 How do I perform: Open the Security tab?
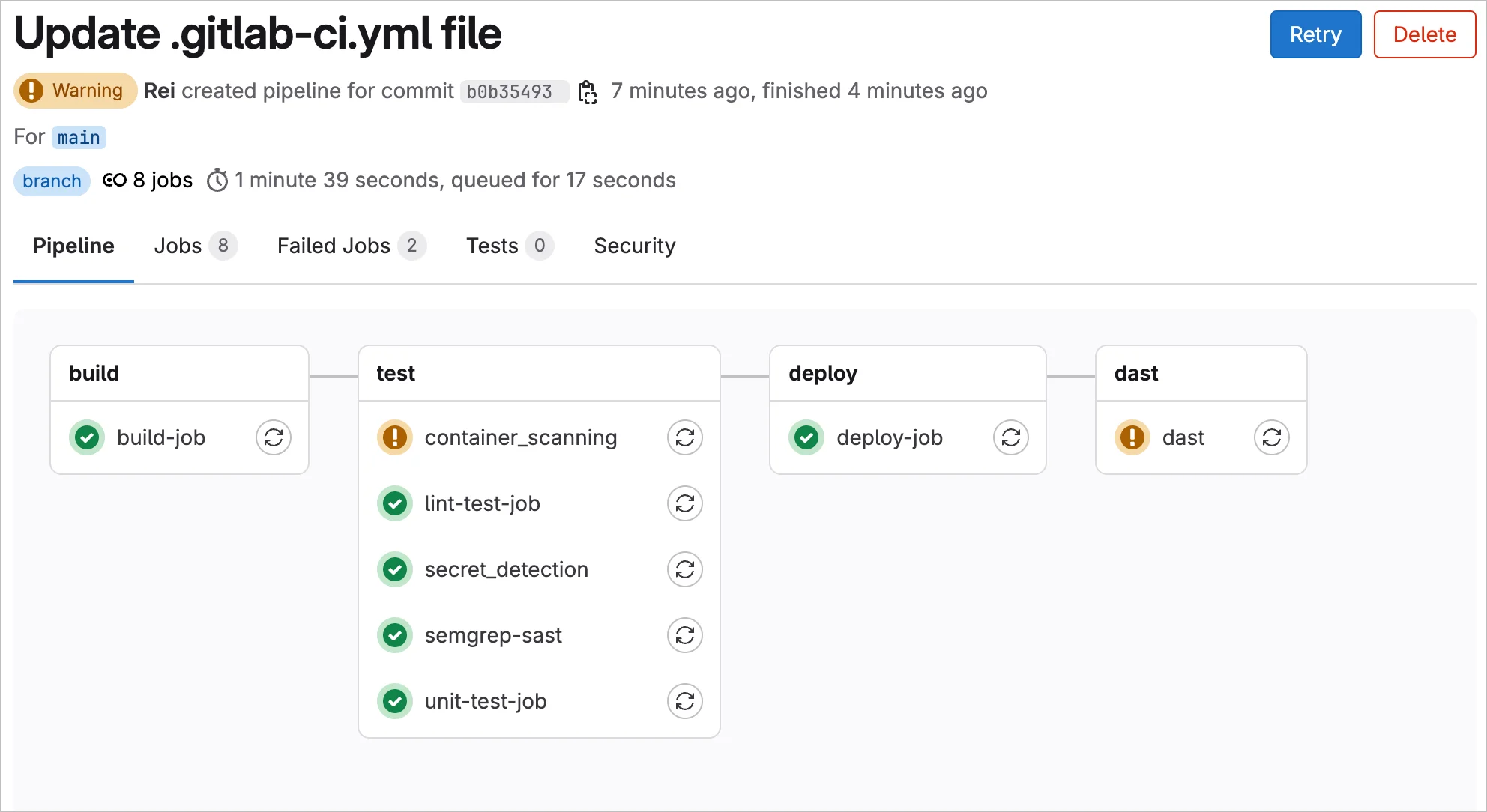(634, 246)
